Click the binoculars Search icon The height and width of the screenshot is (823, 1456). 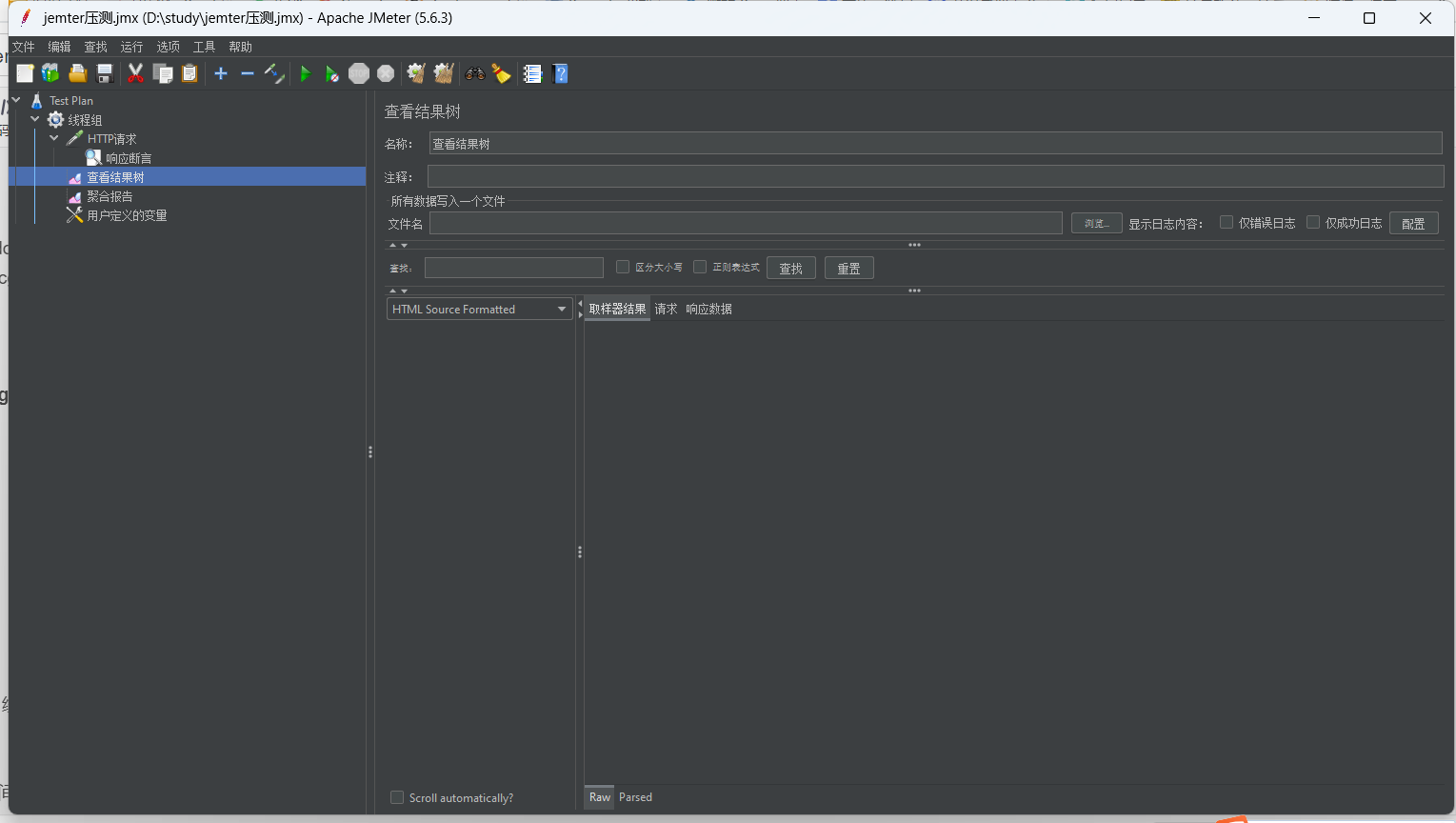tap(474, 74)
